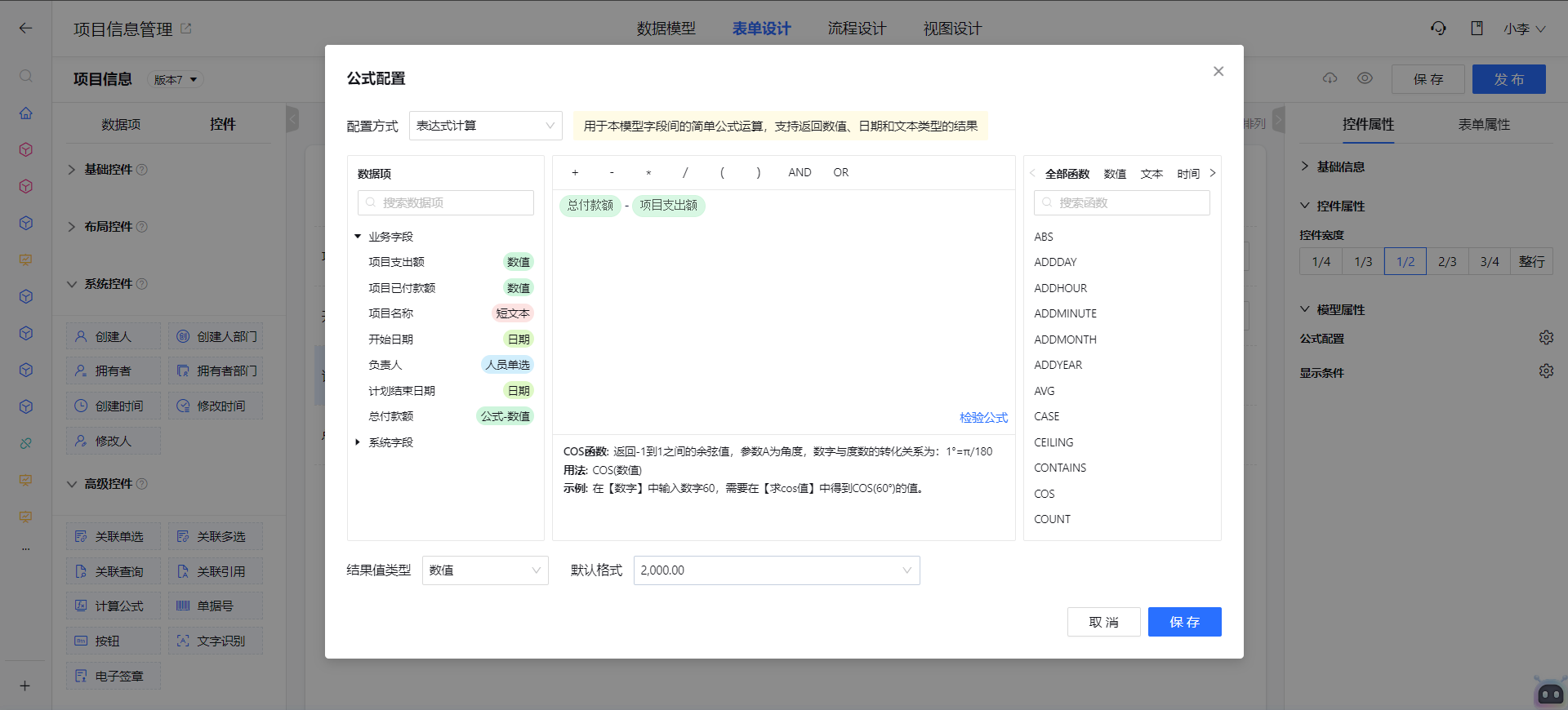Switch to the 数值 functions tab
Viewport: 1568px width, 710px height.
1115,174
